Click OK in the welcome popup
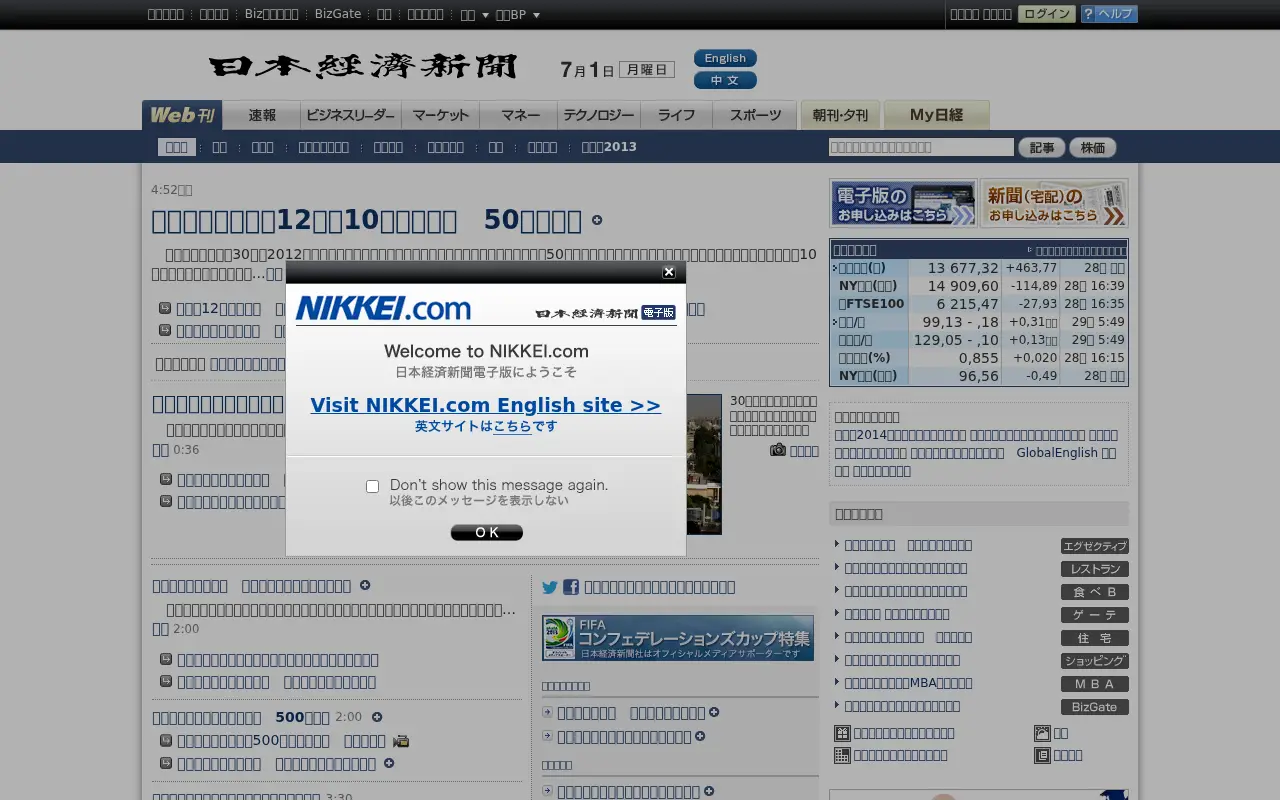The image size is (1280, 800). pos(487,532)
